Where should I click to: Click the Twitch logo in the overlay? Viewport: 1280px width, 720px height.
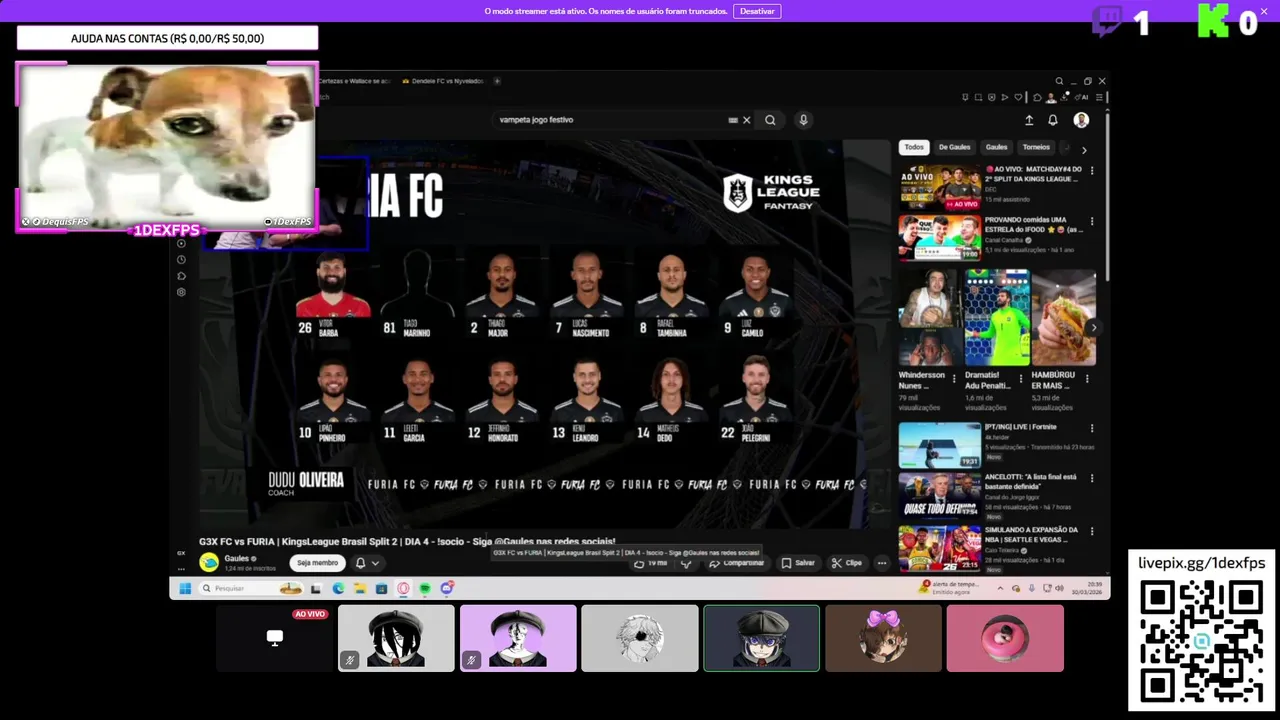coord(1107,21)
